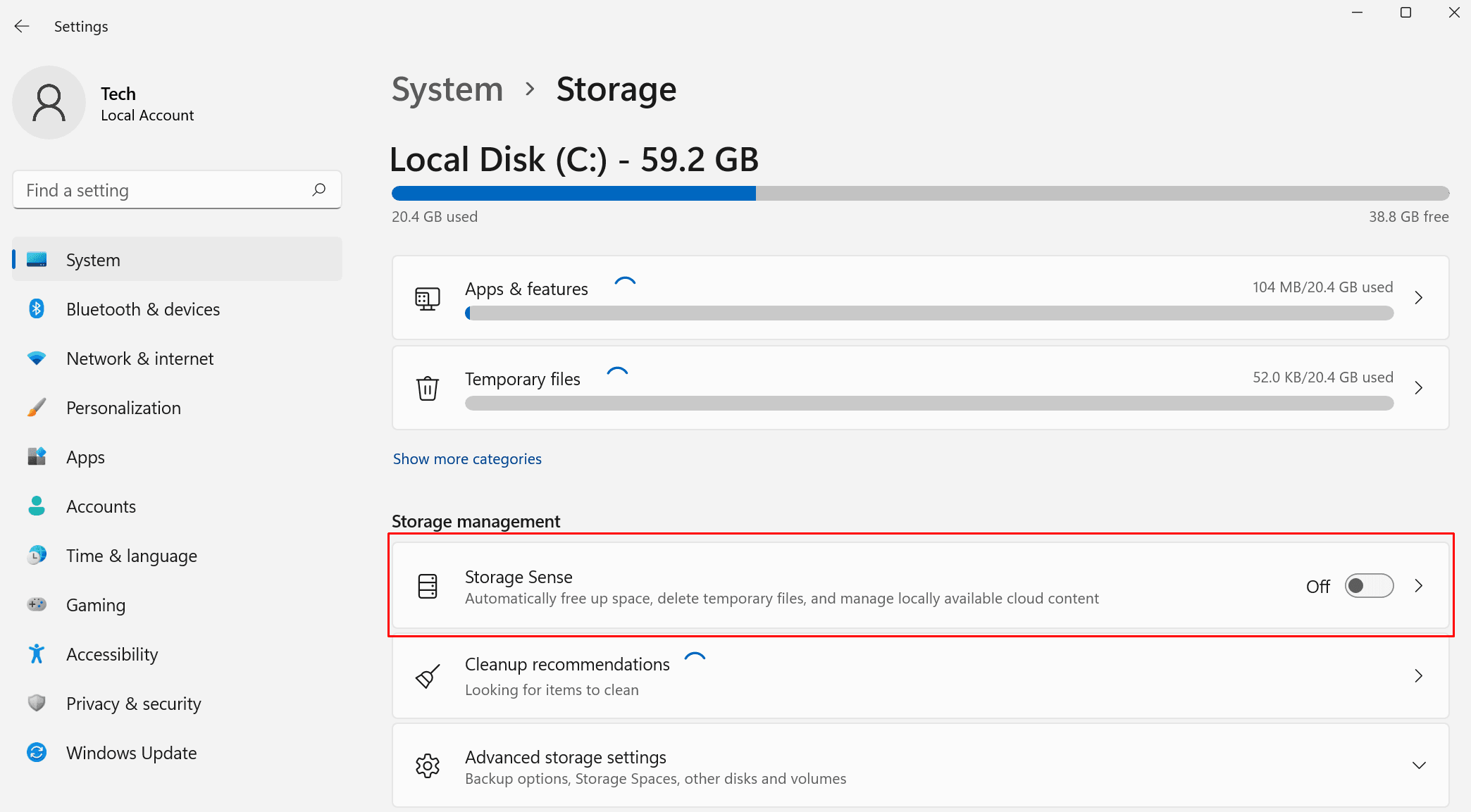Screen dimensions: 1471x812
Task: Open the Bluetooth & devices settings icon
Action: coord(36,308)
